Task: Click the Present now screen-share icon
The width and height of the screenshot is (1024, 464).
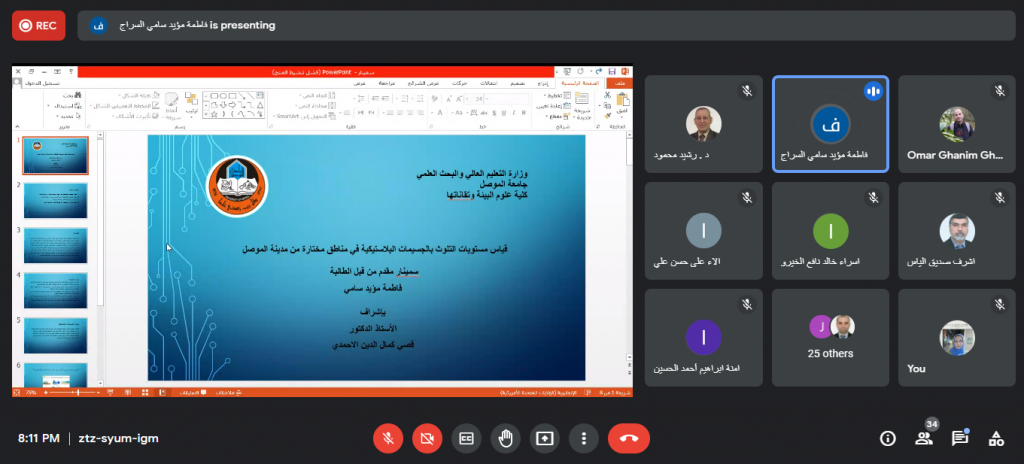Action: tap(545, 438)
